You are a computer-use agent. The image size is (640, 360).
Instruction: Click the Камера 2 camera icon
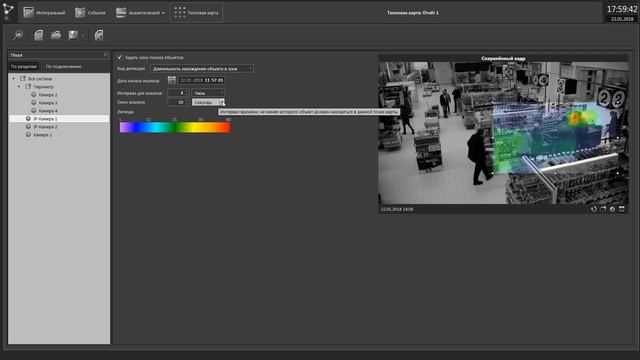point(34,95)
